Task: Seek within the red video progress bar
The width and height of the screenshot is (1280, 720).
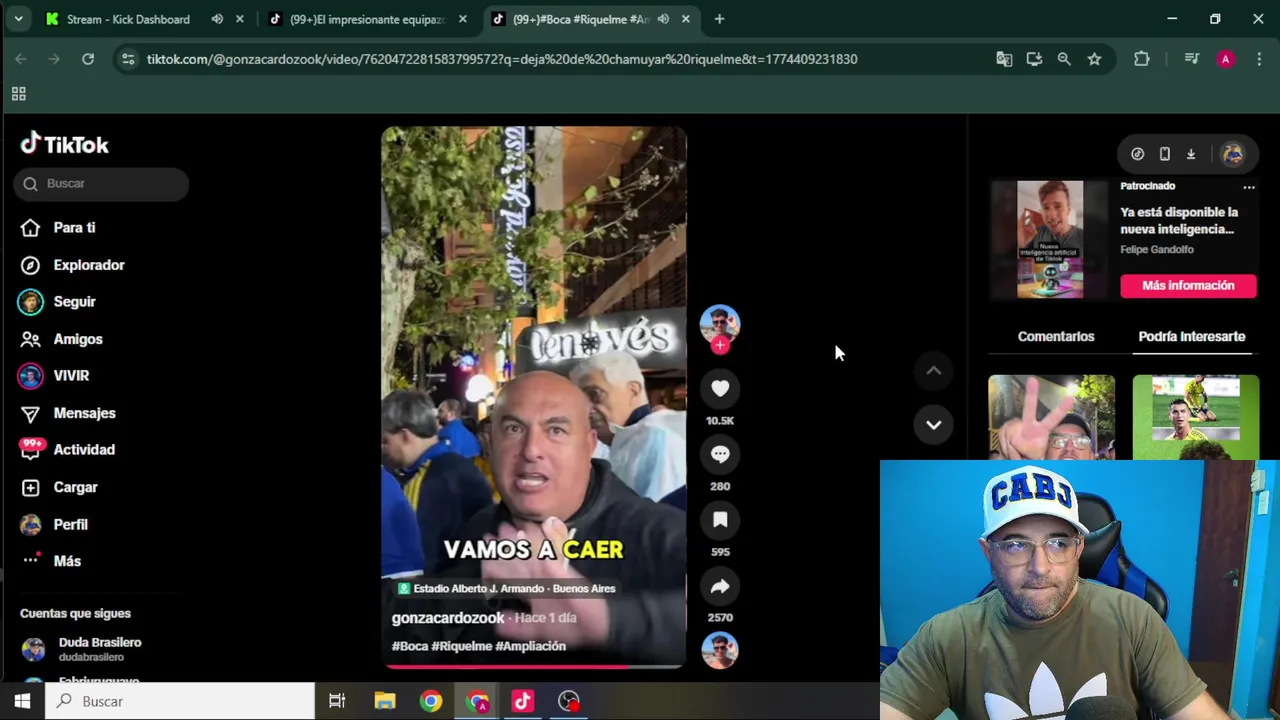Action: point(534,666)
